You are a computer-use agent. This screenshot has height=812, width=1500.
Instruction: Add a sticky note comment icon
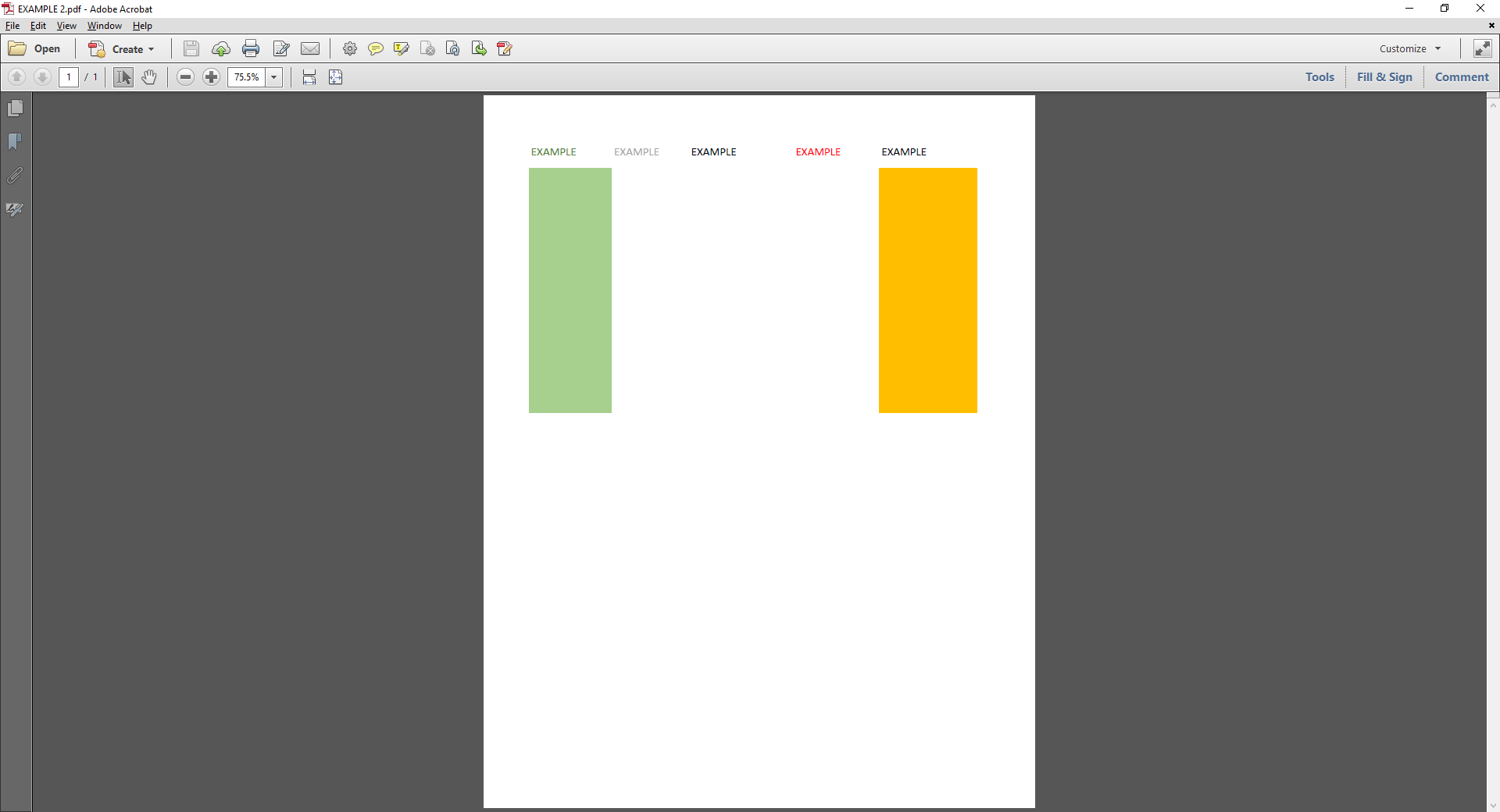tap(376, 48)
